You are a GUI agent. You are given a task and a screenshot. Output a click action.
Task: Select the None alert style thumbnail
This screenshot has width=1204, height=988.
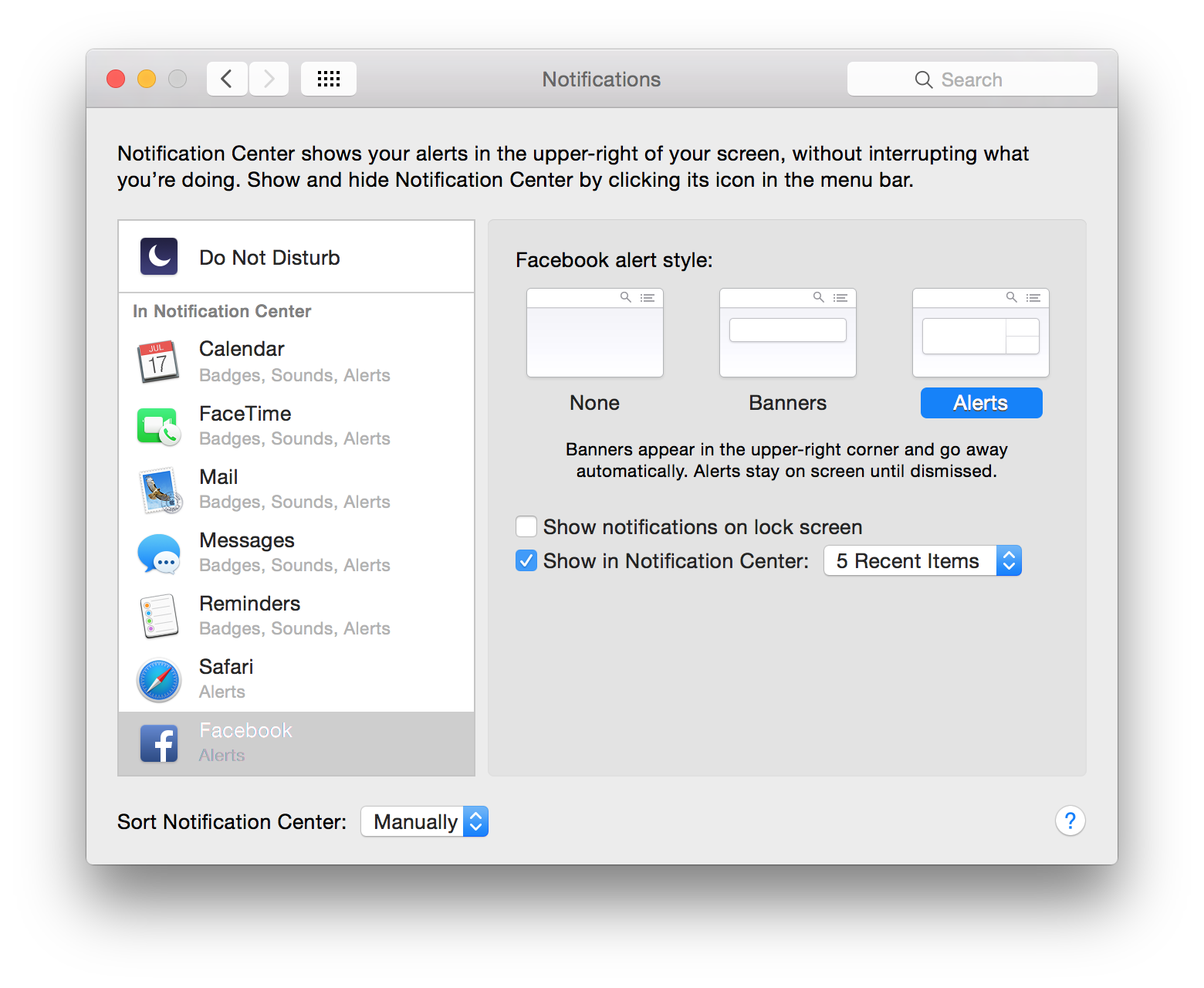(x=595, y=333)
